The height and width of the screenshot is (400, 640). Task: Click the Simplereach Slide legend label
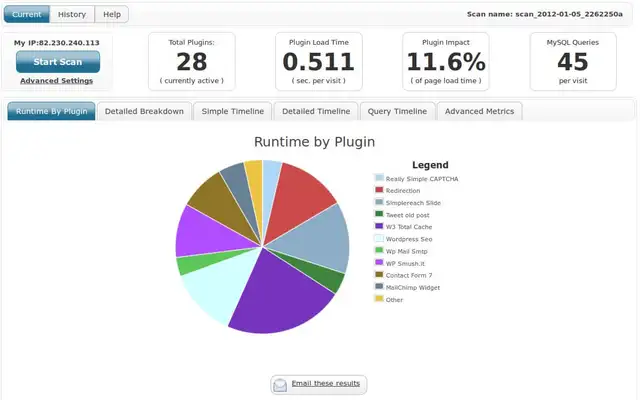[x=413, y=203]
